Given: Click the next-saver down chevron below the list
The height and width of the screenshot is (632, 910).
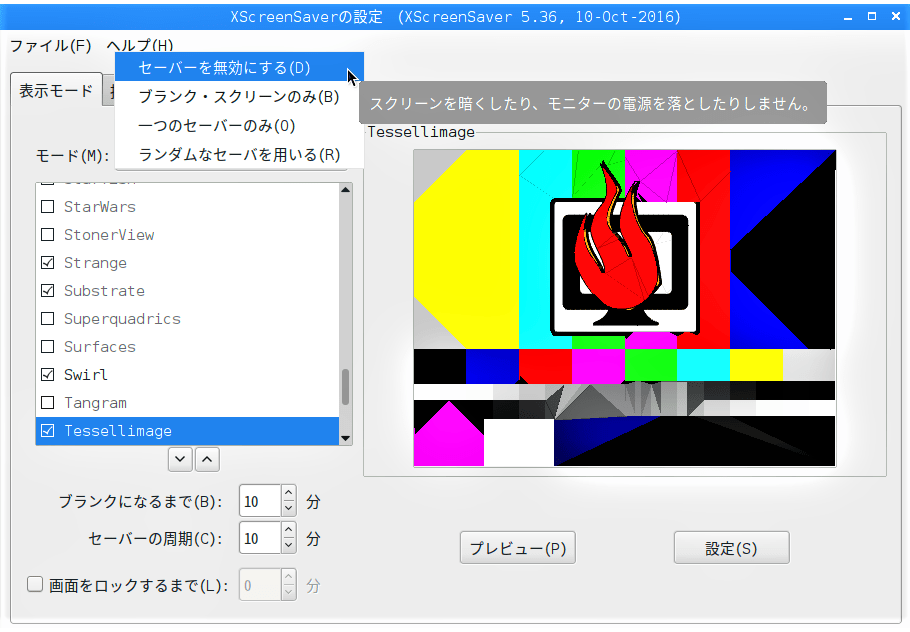Looking at the screenshot, I should pyautogui.click(x=180, y=460).
